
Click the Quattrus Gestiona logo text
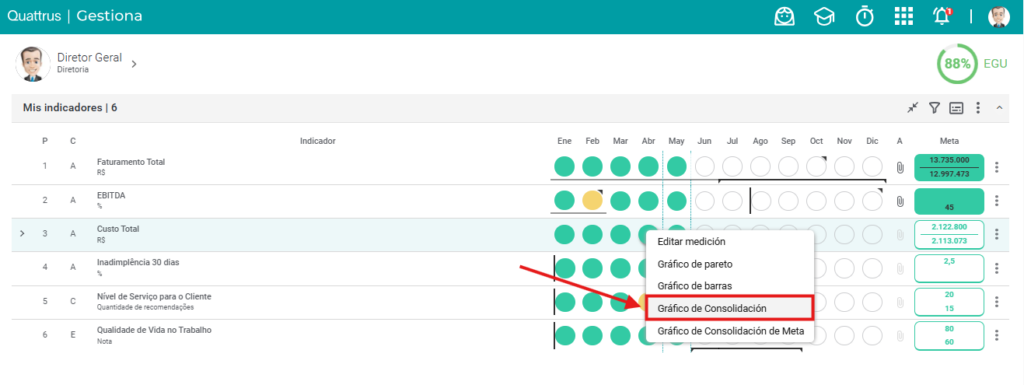pos(74,16)
